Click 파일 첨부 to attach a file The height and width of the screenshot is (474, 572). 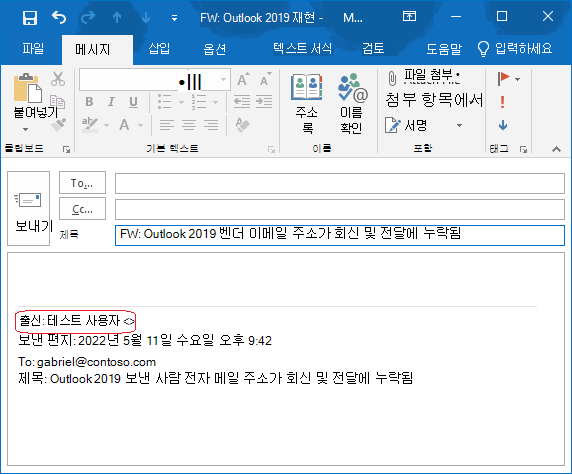point(423,77)
